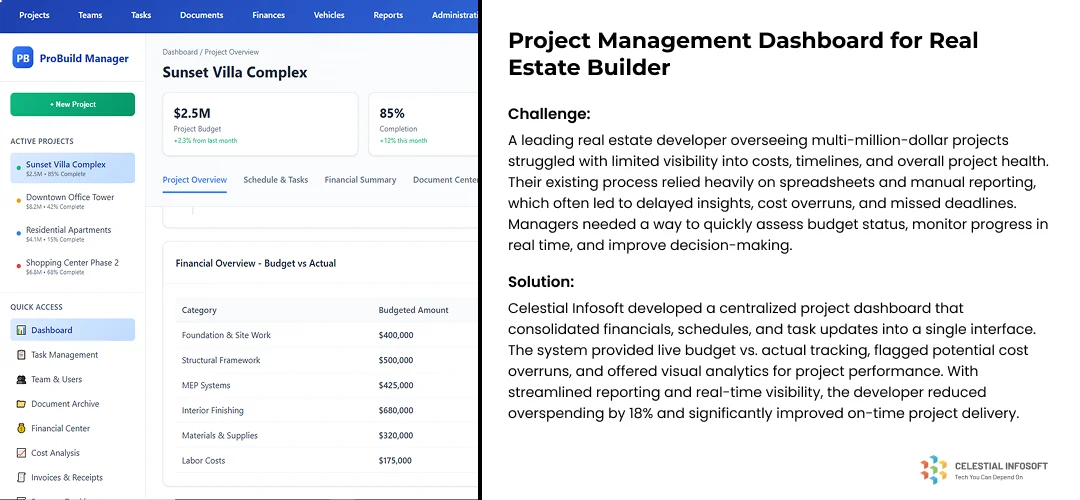Click the Dashboard breadcrumb link

(179, 52)
